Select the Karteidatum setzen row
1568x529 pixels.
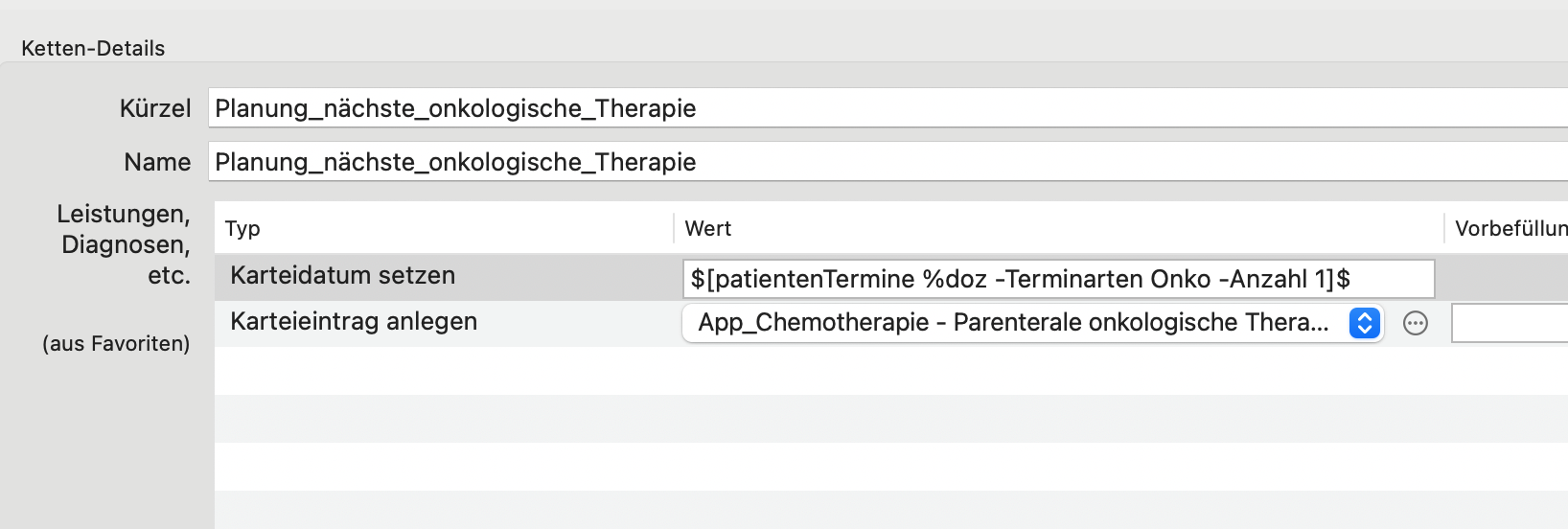click(891, 277)
